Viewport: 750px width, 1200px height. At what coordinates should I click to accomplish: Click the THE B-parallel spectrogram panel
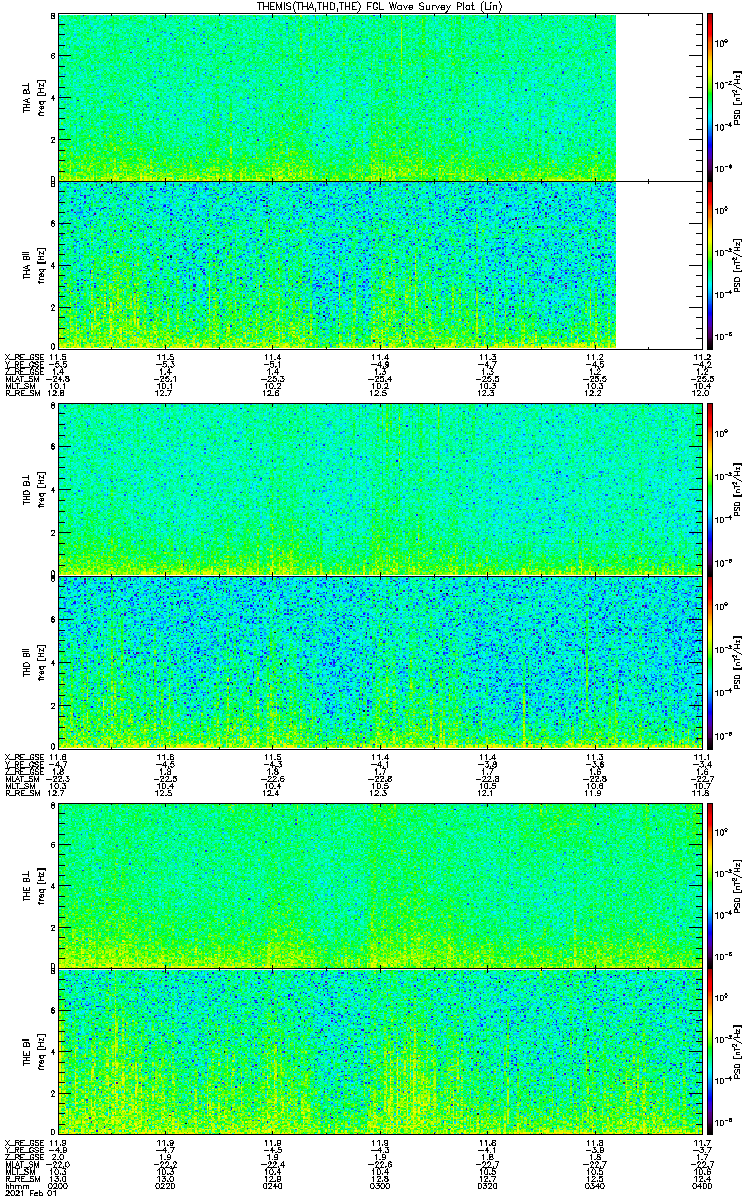pos(380,1050)
